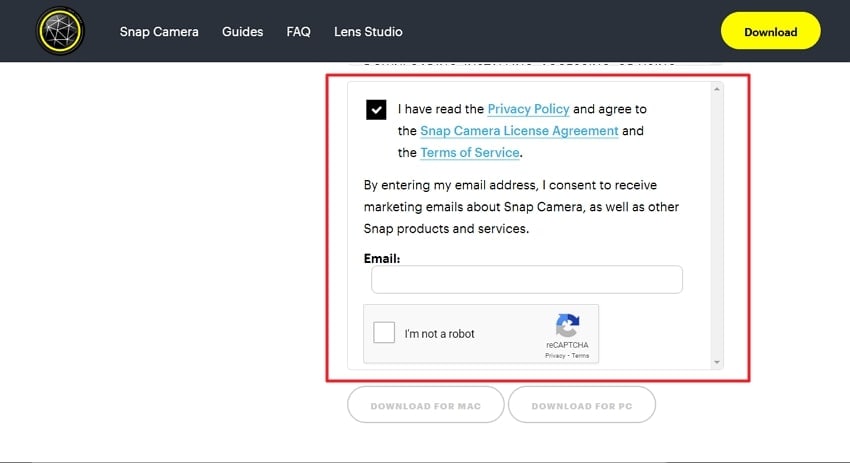Go to the FAQ page
This screenshot has height=463, width=850.
pos(298,32)
